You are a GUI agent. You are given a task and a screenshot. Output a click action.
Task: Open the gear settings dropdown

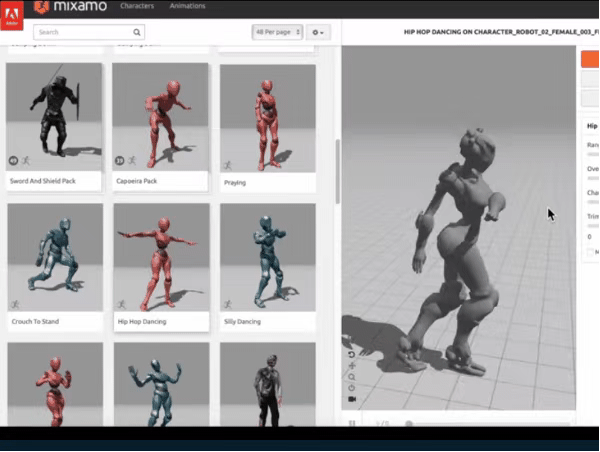click(x=318, y=33)
